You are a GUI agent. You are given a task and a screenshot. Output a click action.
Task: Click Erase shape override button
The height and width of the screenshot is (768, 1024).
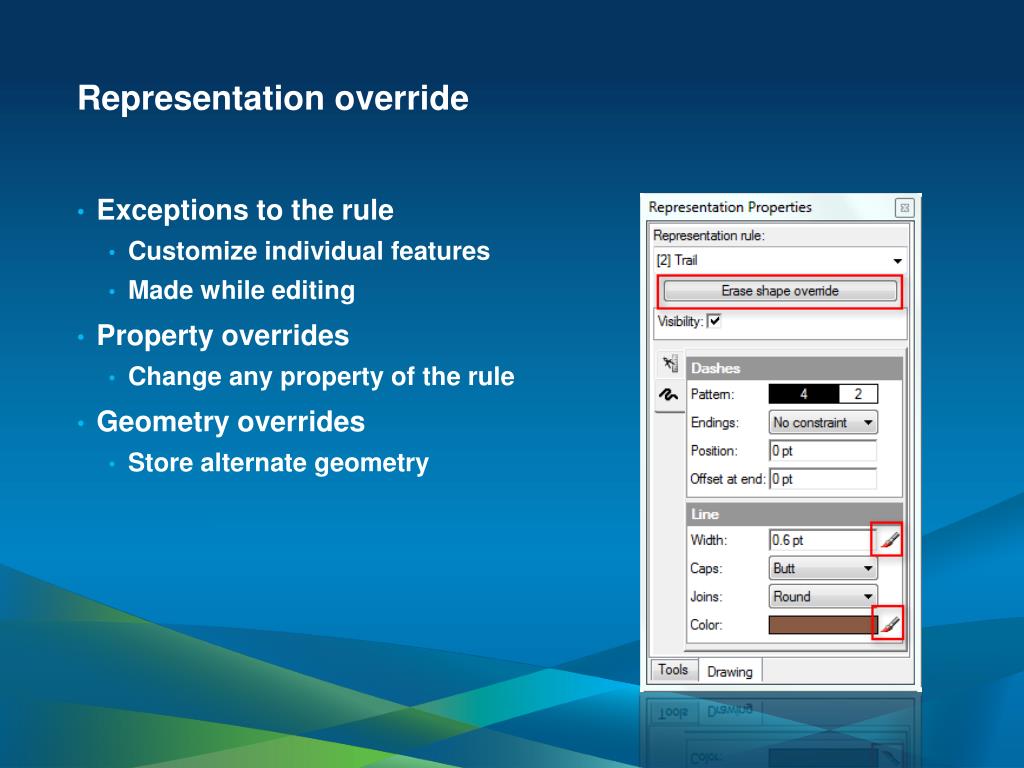click(x=780, y=291)
